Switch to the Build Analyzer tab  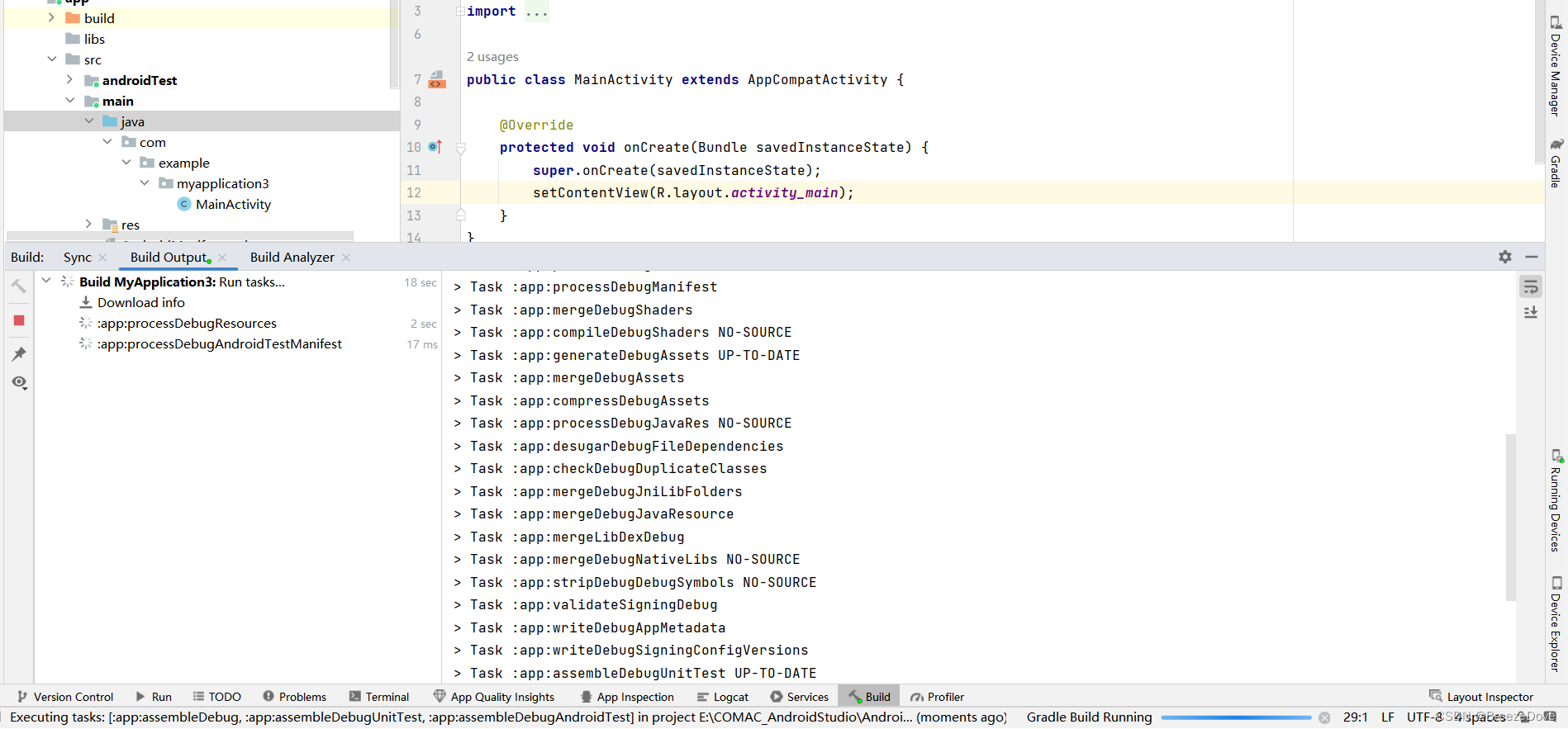tap(292, 258)
